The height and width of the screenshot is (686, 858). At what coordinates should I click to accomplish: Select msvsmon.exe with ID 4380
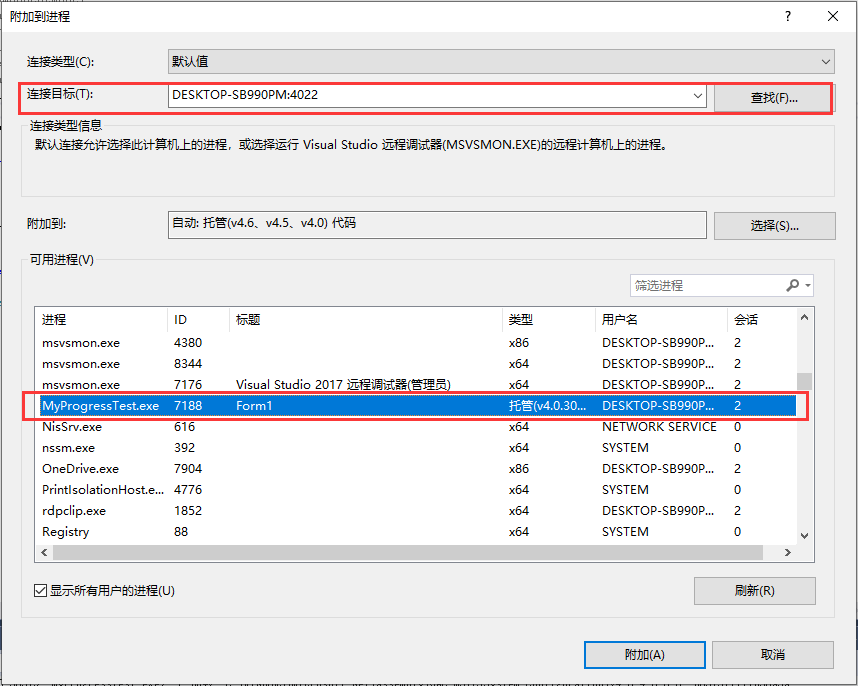(418, 343)
